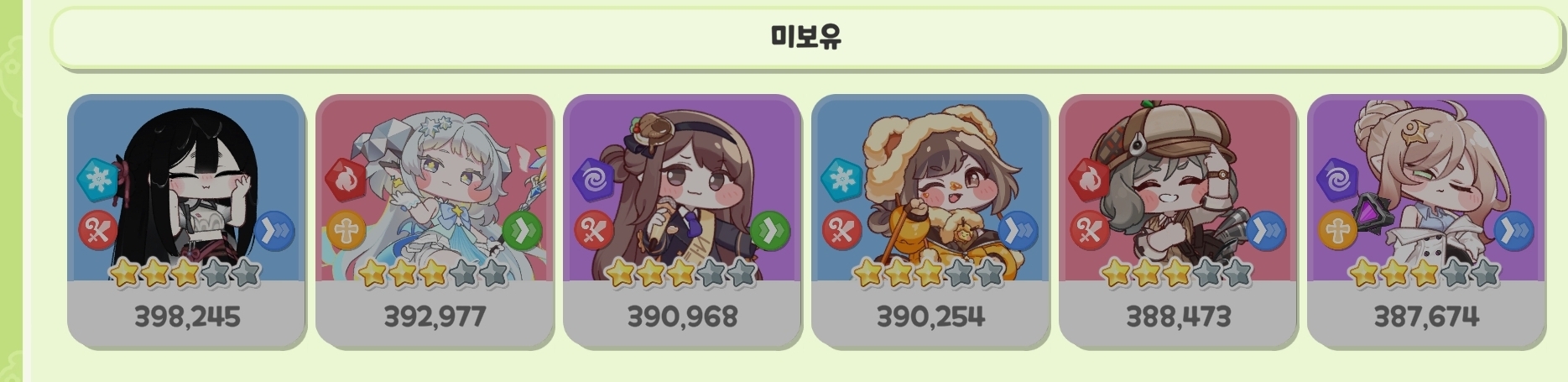The image size is (1568, 382).
Task: Choose the brown-haired character card rated 390,968
Action: tap(682, 221)
